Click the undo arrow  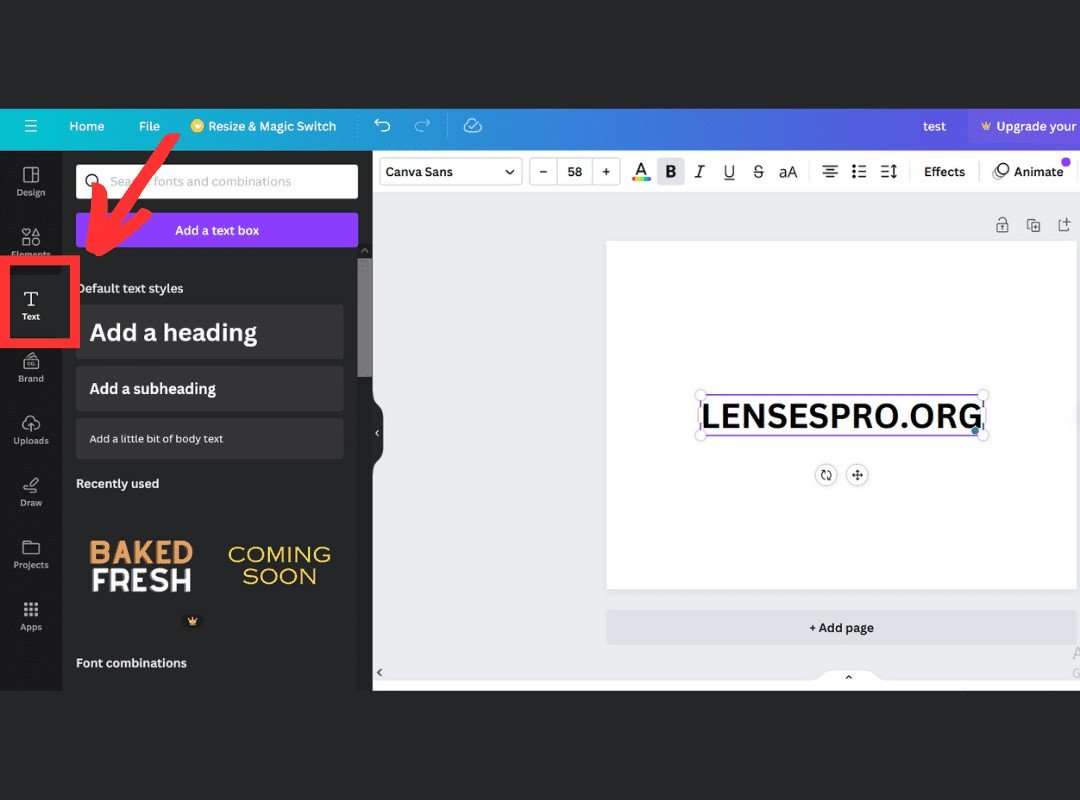tap(382, 125)
